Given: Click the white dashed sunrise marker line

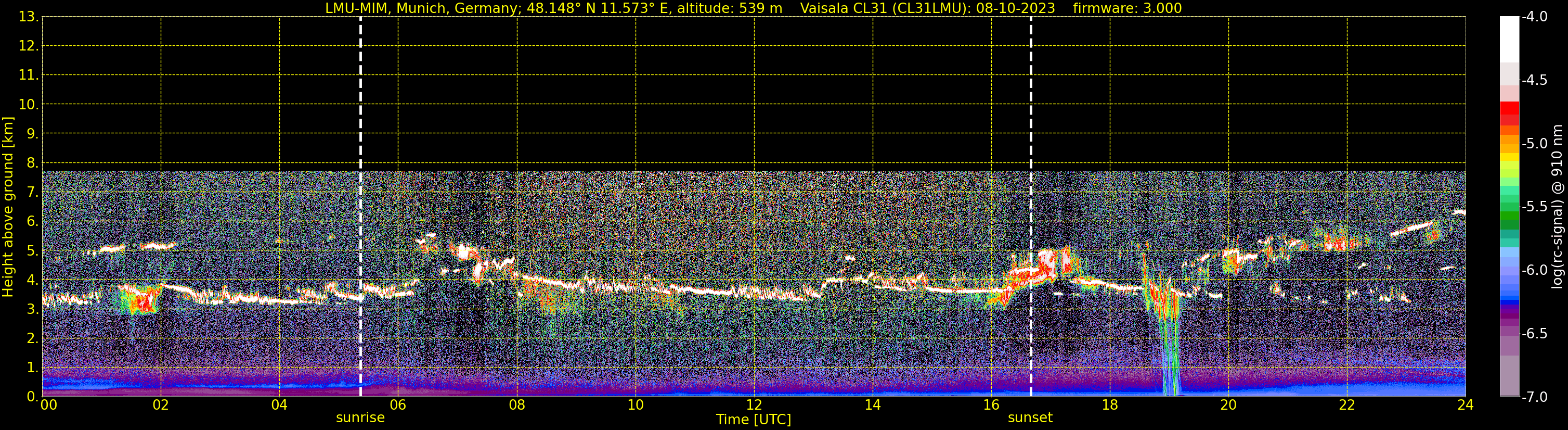Looking at the screenshot, I should (360, 207).
